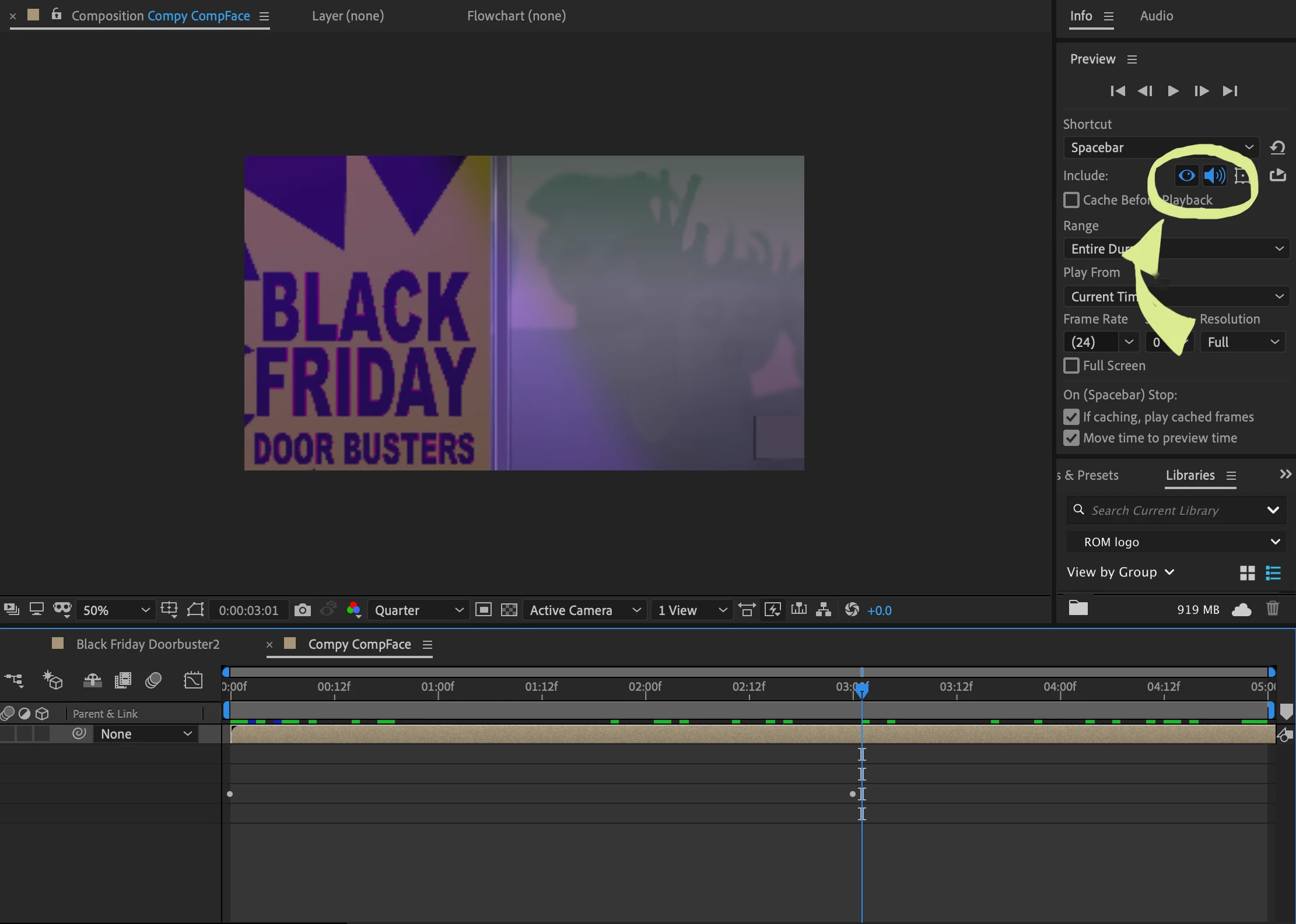Click the composition flowchart icon
The width and height of the screenshot is (1296, 924).
824,610
